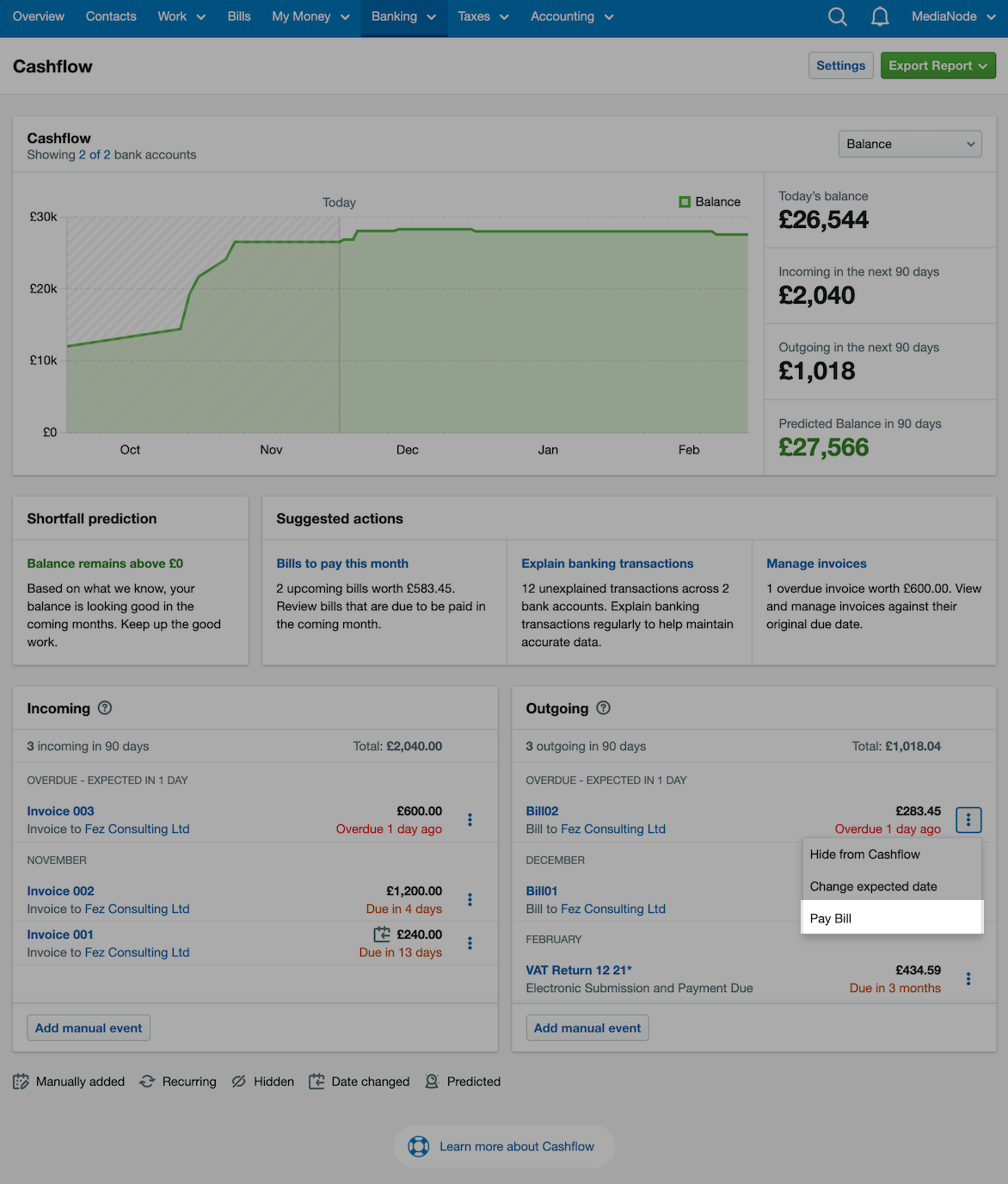Click the green Balance legend swatch

(x=685, y=202)
